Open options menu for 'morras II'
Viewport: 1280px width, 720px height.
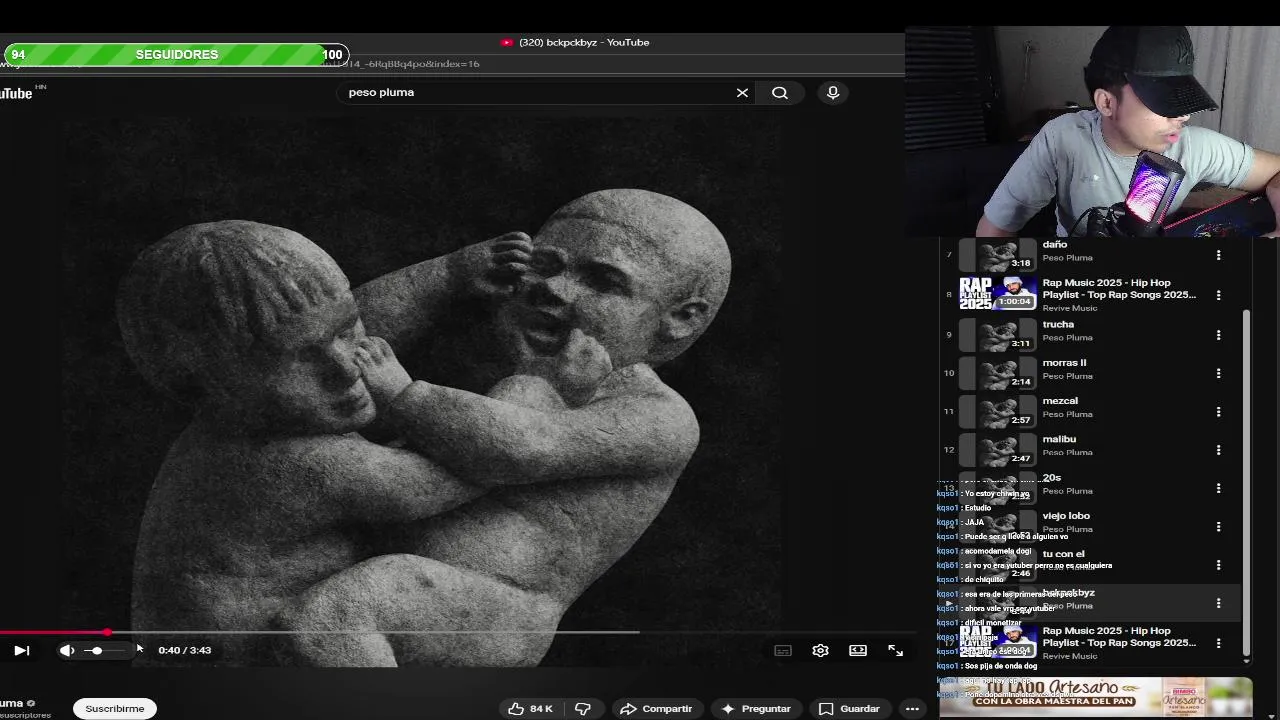1218,373
